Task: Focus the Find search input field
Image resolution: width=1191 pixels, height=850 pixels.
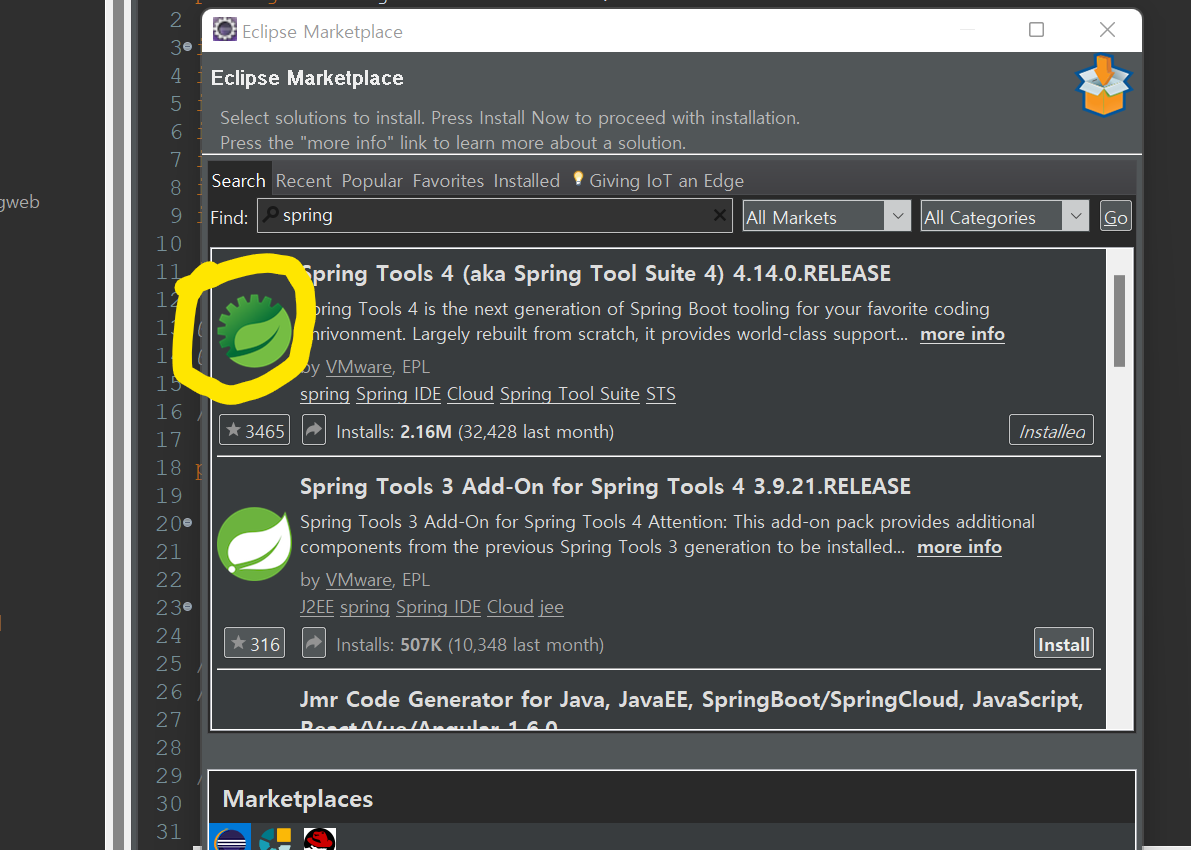Action: [x=494, y=216]
